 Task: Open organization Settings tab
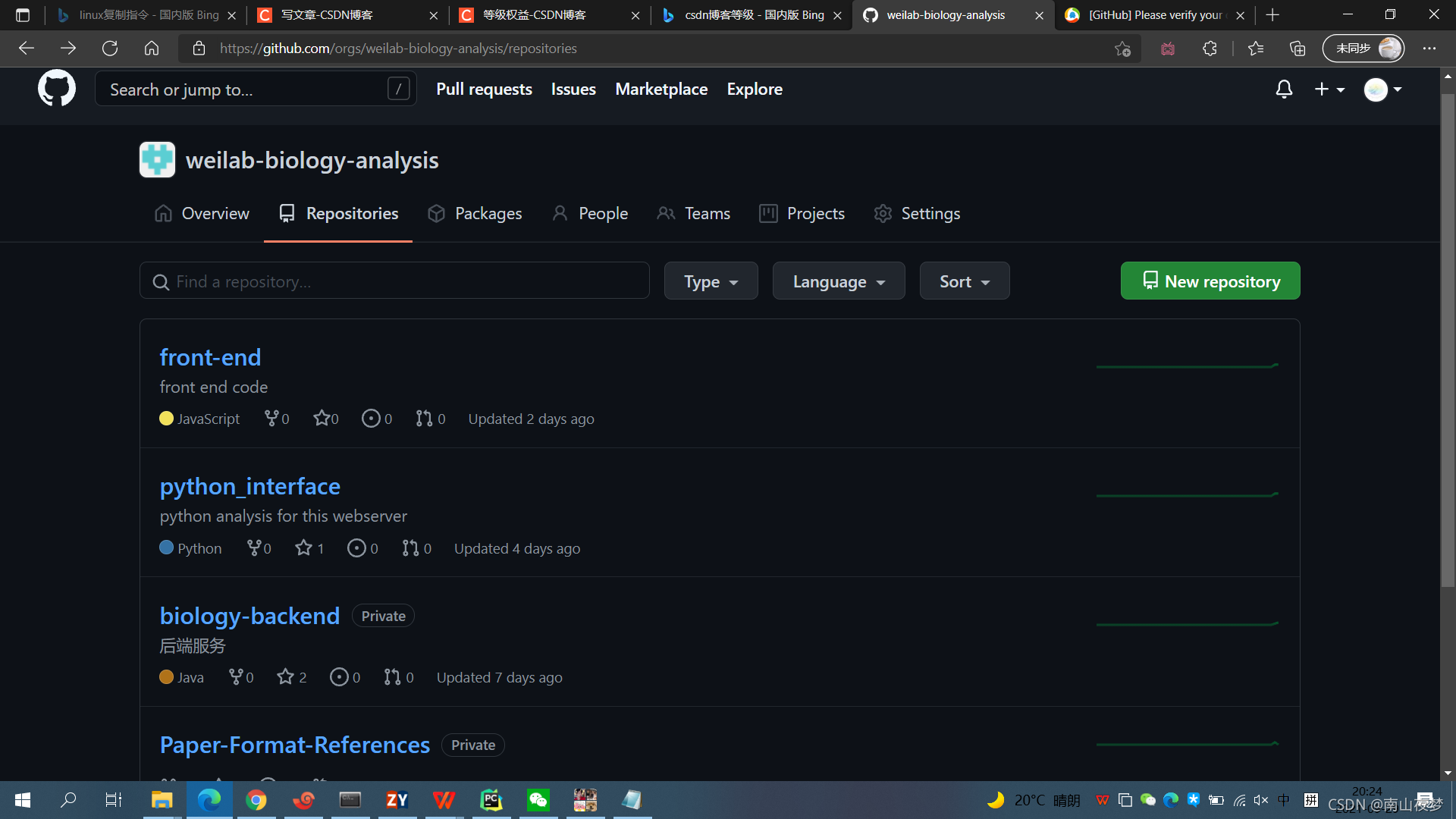(x=917, y=214)
